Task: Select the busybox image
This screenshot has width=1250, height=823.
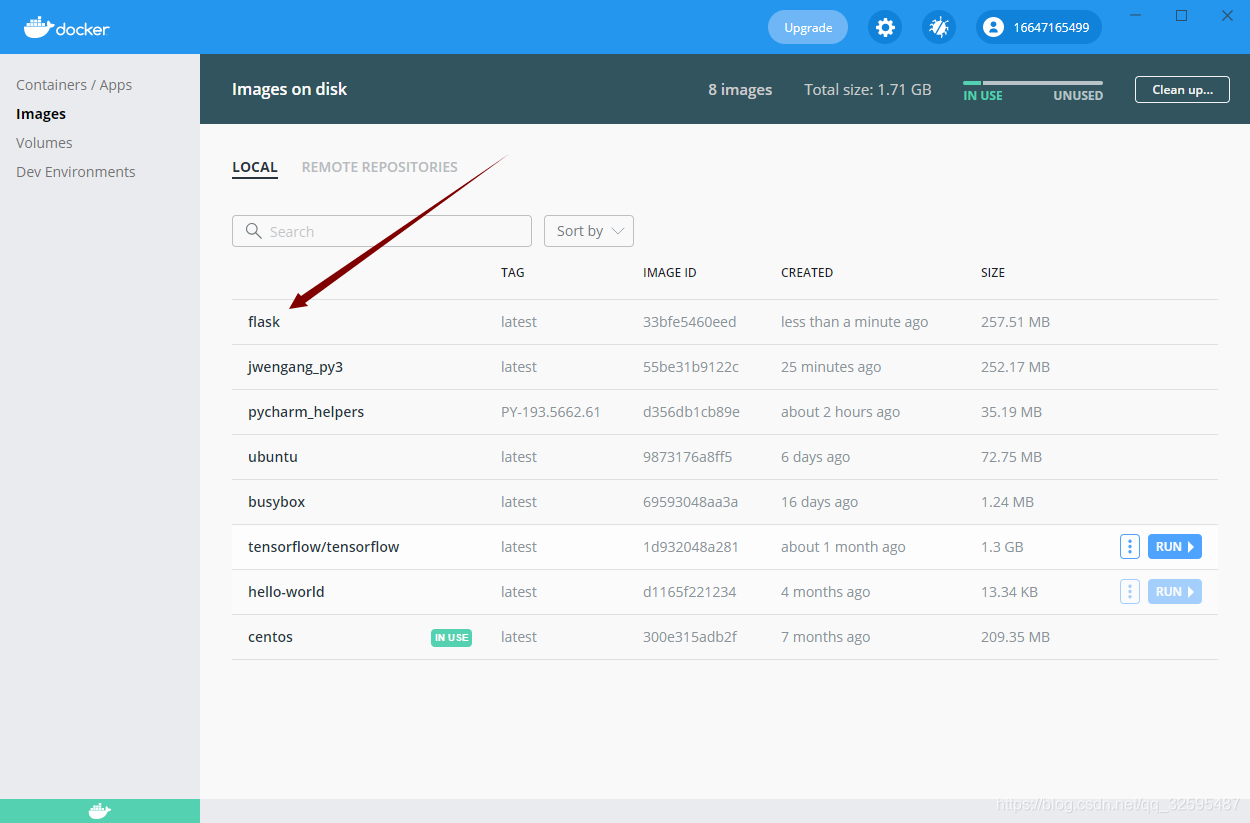Action: pos(277,502)
